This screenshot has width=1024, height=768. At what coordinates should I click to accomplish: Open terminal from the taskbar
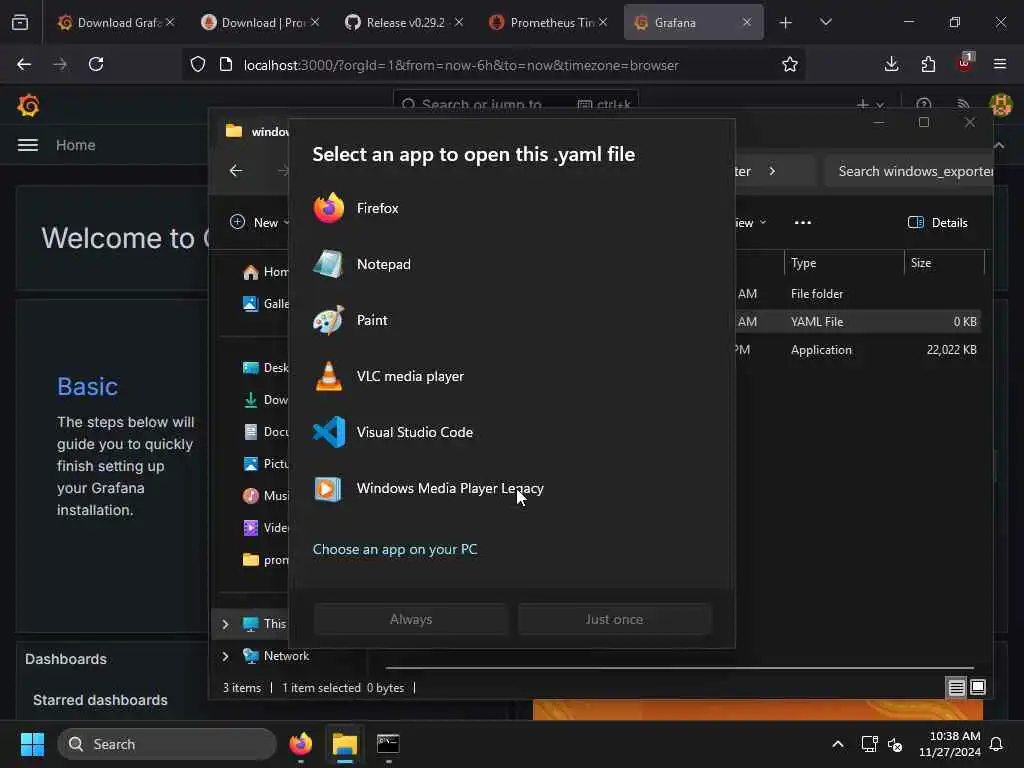pyautogui.click(x=388, y=744)
